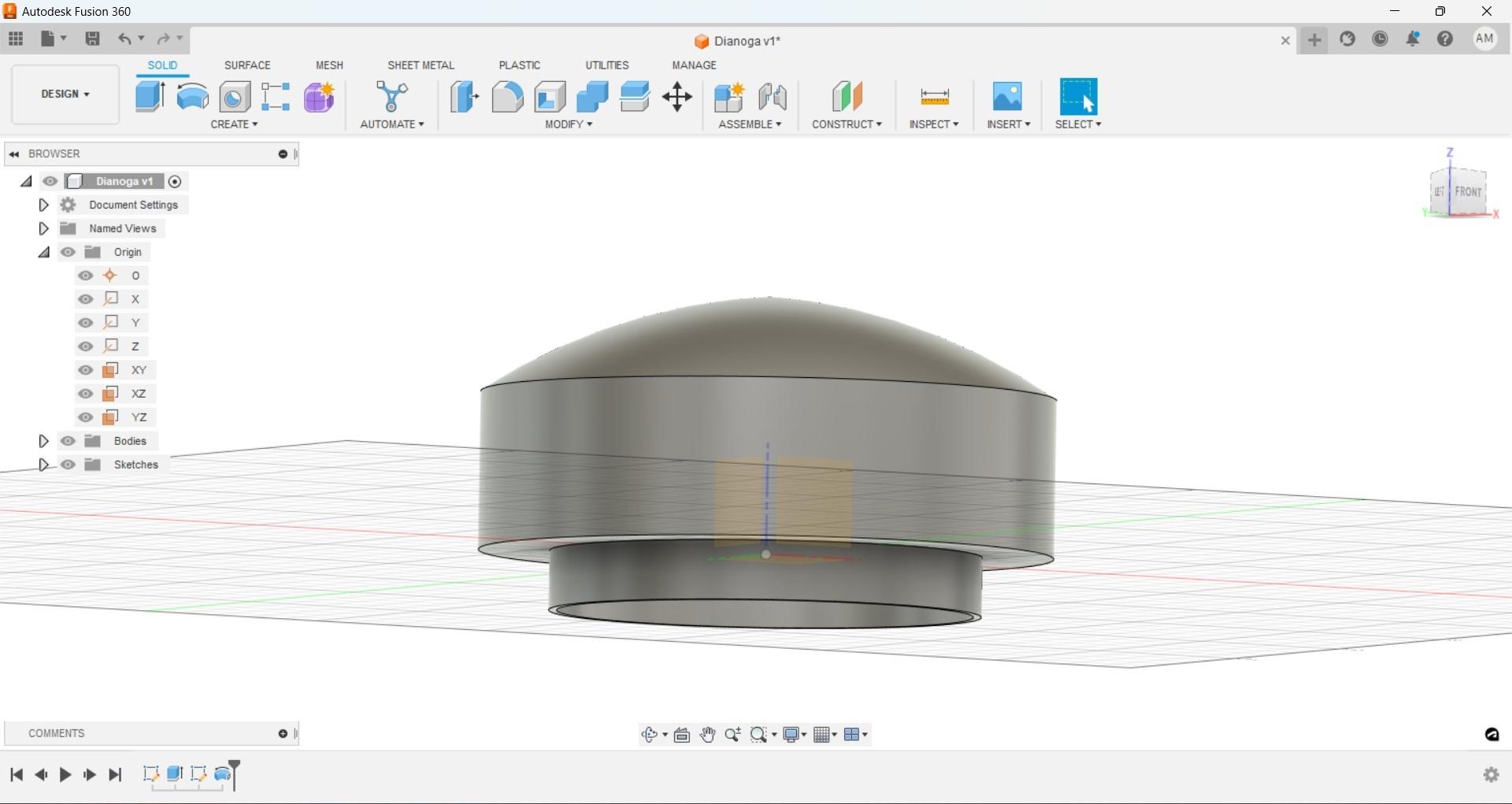1512x804 pixels.
Task: Click the Insert image icon
Action: tap(1007, 97)
